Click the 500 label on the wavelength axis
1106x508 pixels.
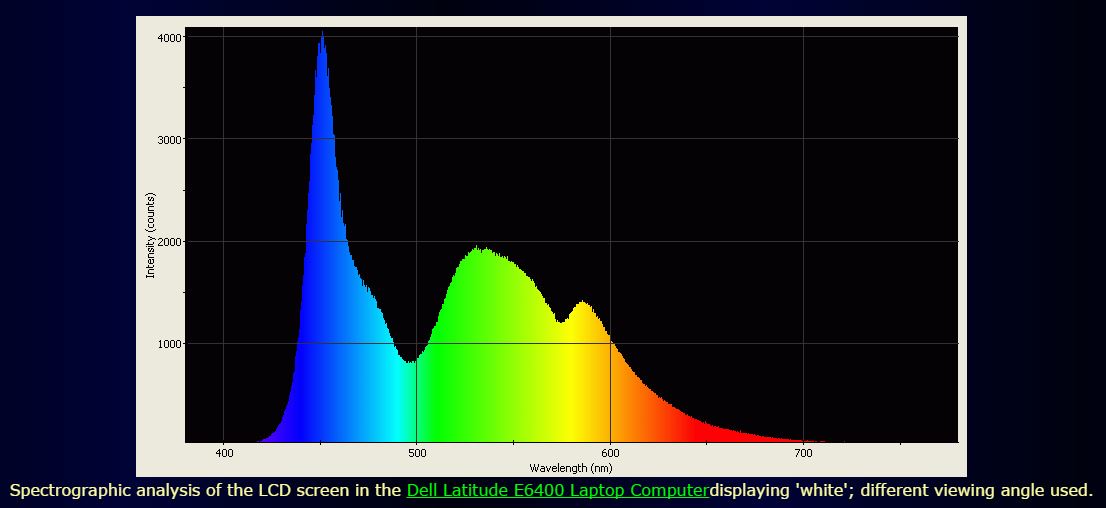(x=417, y=454)
